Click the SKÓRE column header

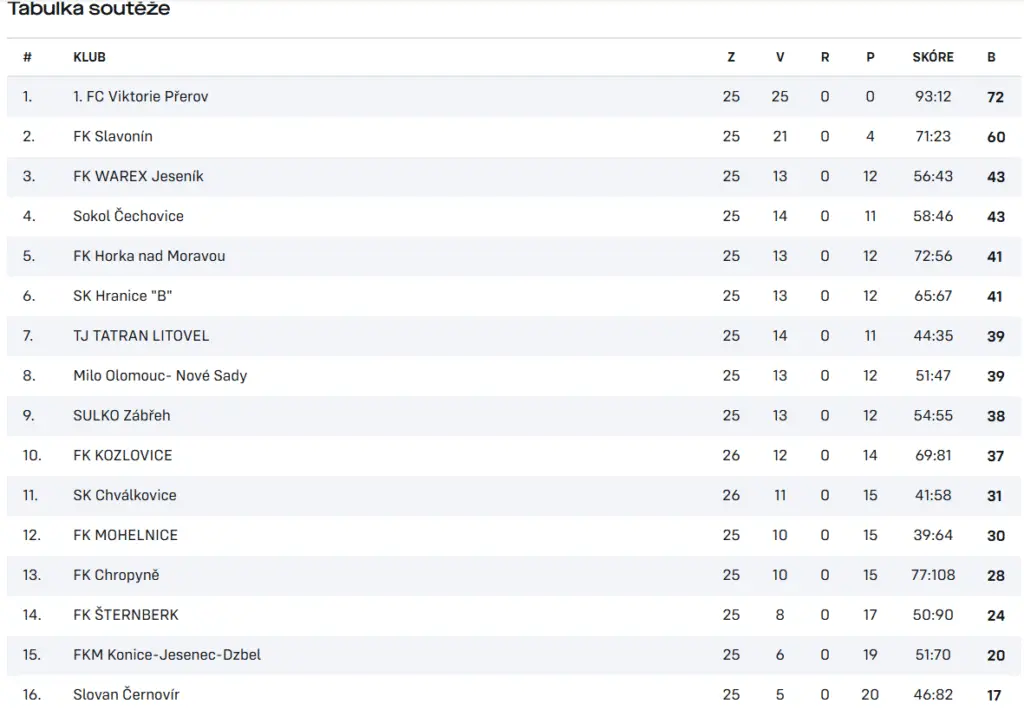[x=933, y=57]
